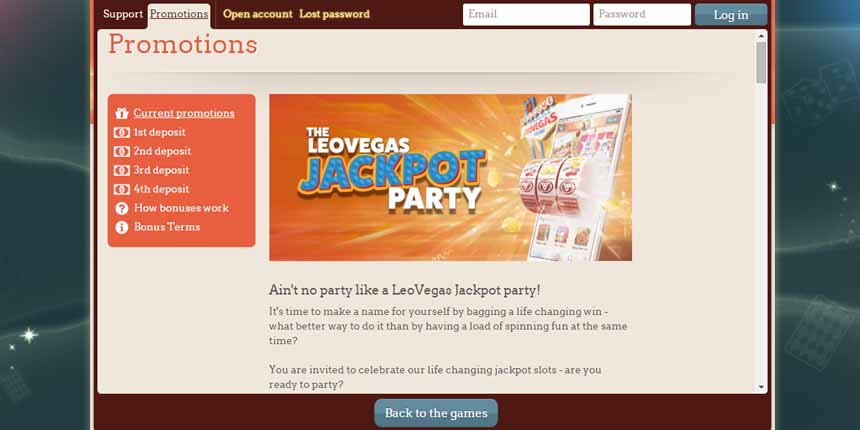
Task: Follow the Lost password link
Action: [x=335, y=14]
